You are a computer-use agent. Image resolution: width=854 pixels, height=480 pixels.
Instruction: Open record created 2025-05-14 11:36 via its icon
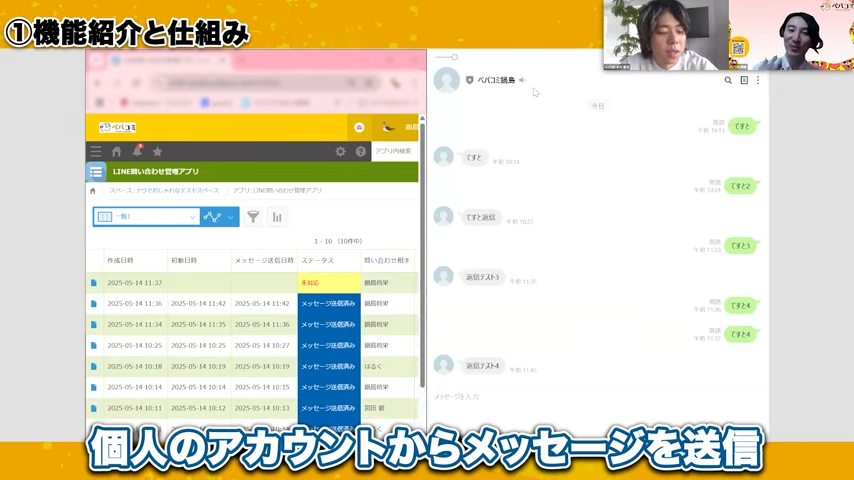94,303
